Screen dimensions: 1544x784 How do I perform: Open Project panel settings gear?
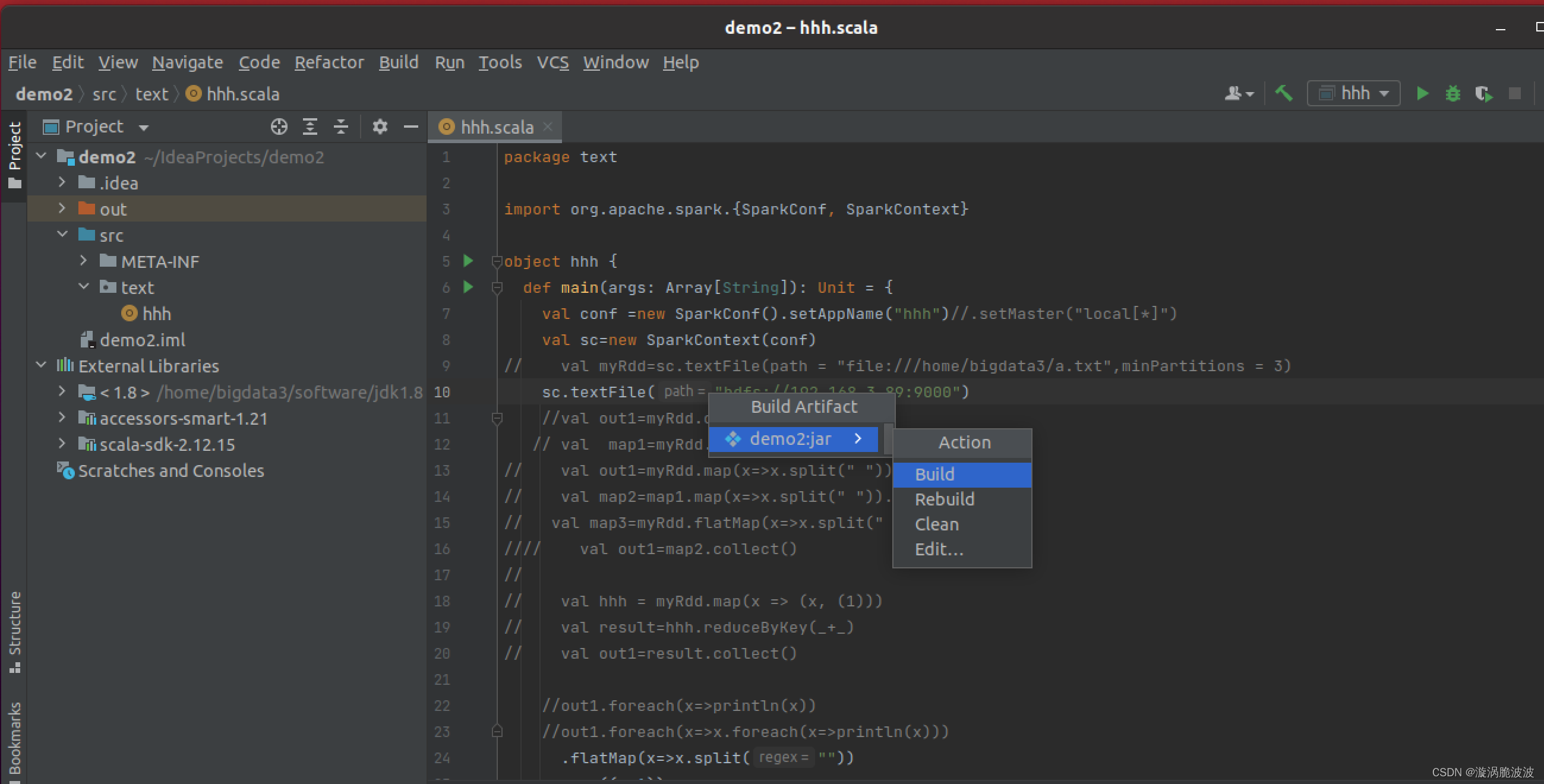click(x=380, y=127)
